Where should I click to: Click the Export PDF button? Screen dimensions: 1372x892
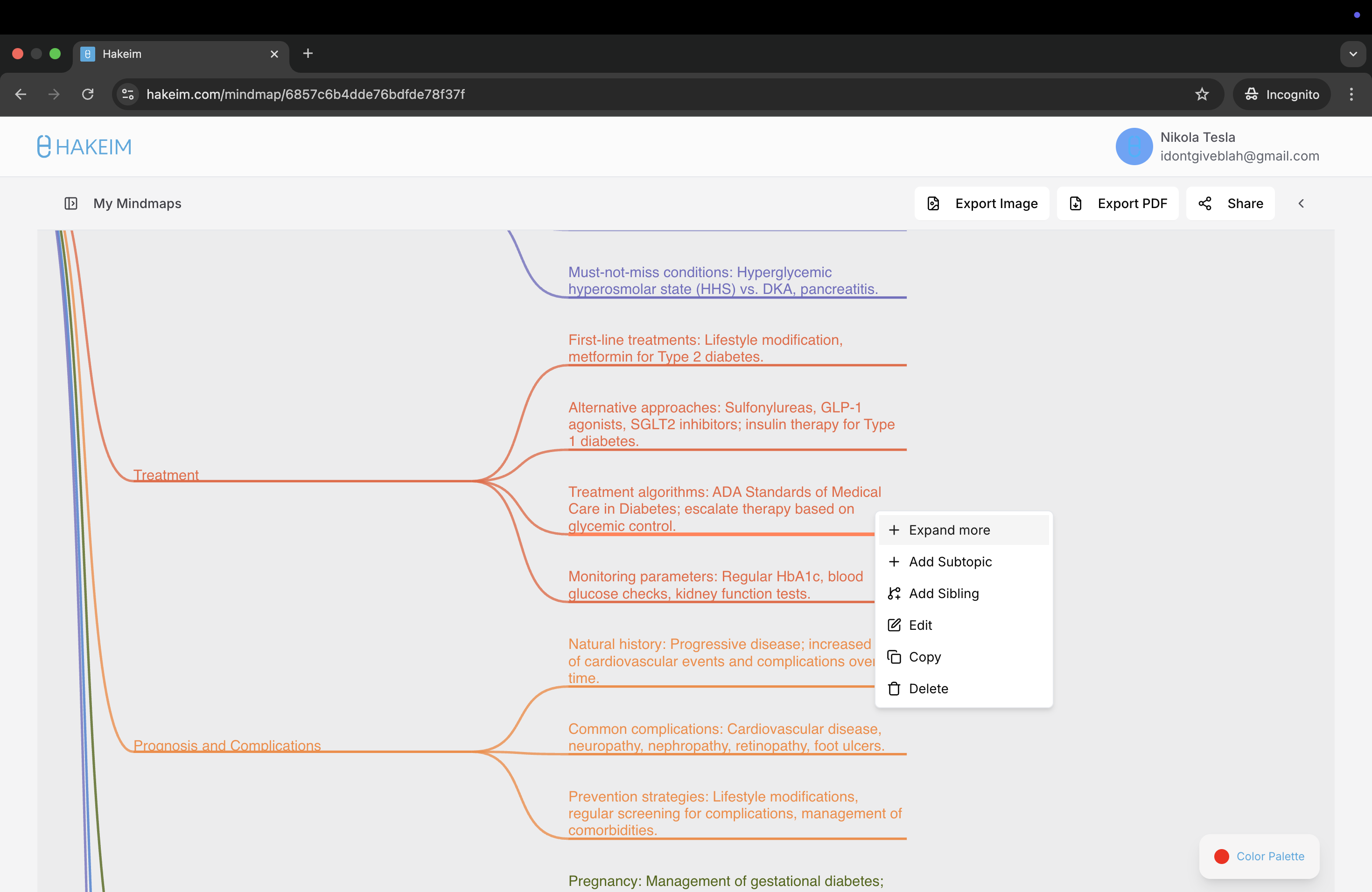(1118, 203)
